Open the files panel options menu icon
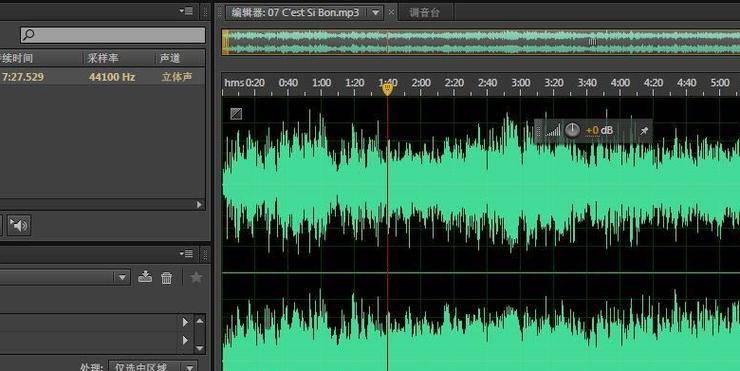Image resolution: width=740 pixels, height=371 pixels. (186, 11)
